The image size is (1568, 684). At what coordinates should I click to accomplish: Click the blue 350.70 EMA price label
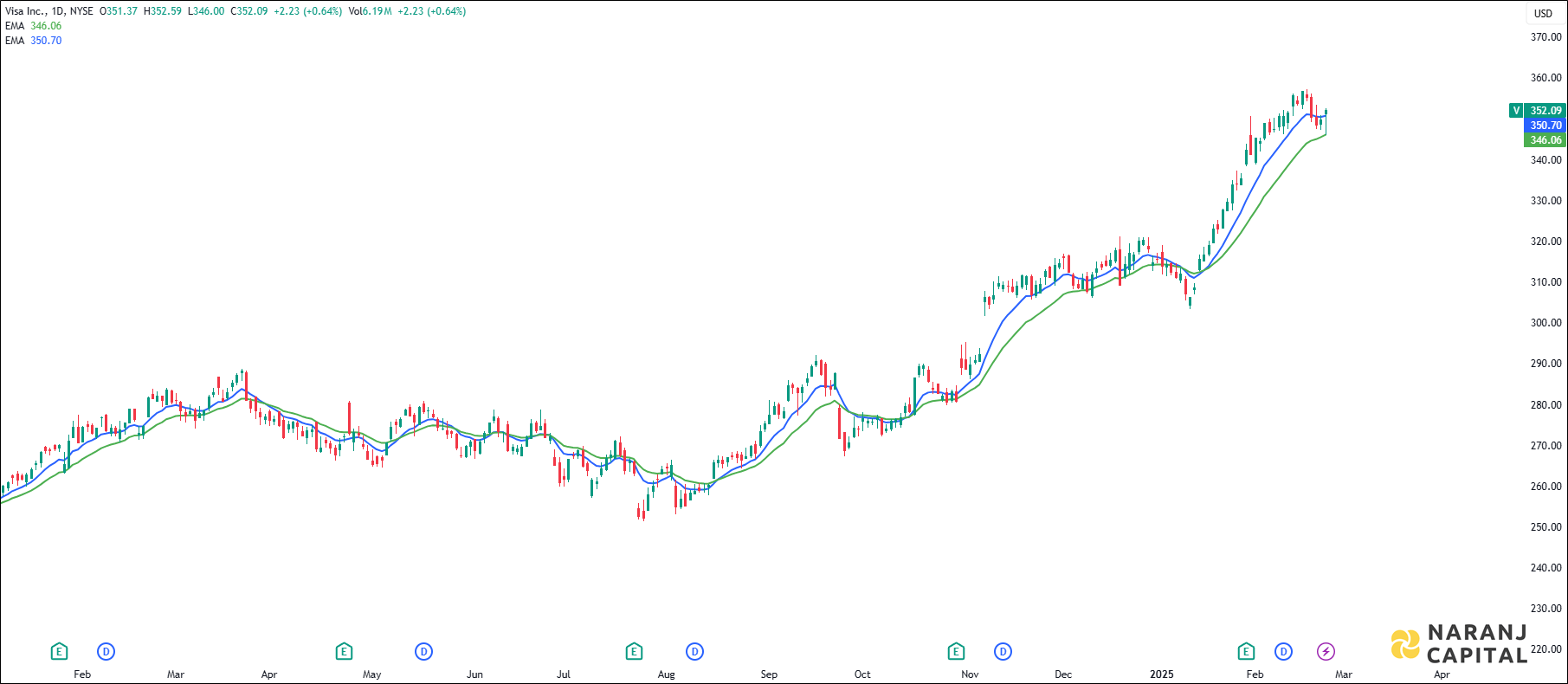(1545, 125)
